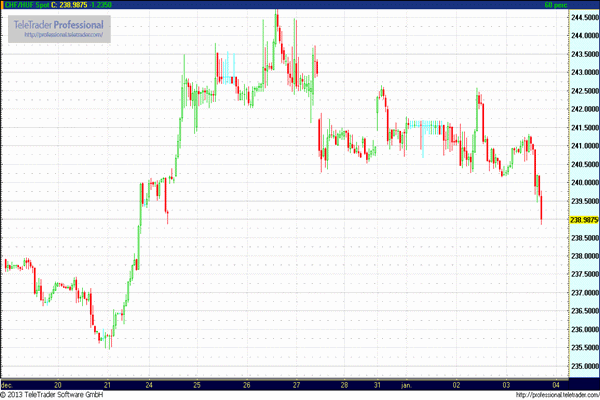Select date 24 on the time axis
The width and height of the screenshot is (600, 400).
pos(148,384)
